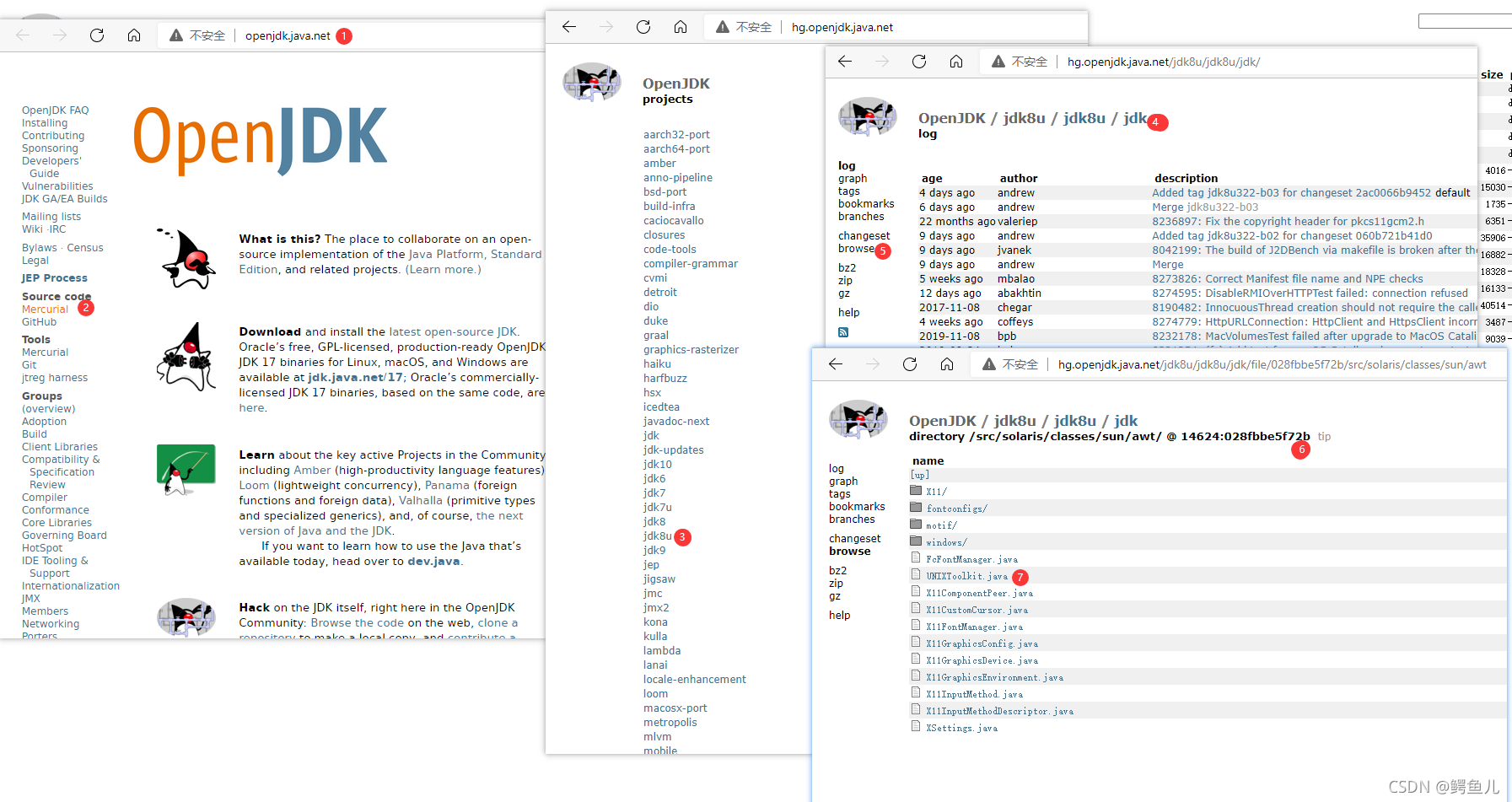The height and width of the screenshot is (802, 1512).
Task: Open the JDK GA/EA Builds link
Action: pos(64,199)
